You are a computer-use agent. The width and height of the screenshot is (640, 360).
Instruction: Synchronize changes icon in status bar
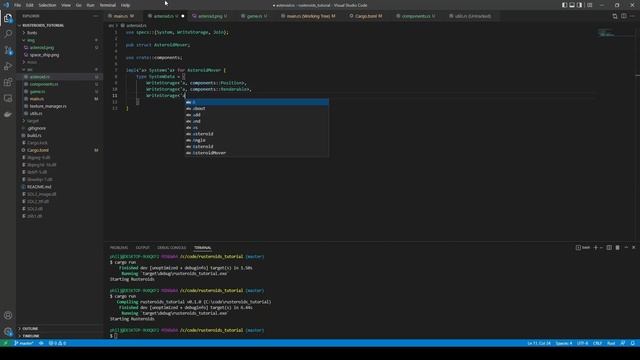tap(41, 343)
